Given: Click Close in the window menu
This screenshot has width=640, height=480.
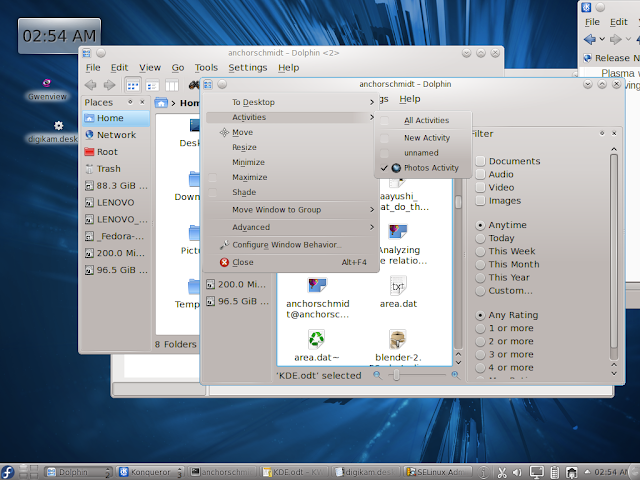Looking at the screenshot, I should [x=290, y=262].
